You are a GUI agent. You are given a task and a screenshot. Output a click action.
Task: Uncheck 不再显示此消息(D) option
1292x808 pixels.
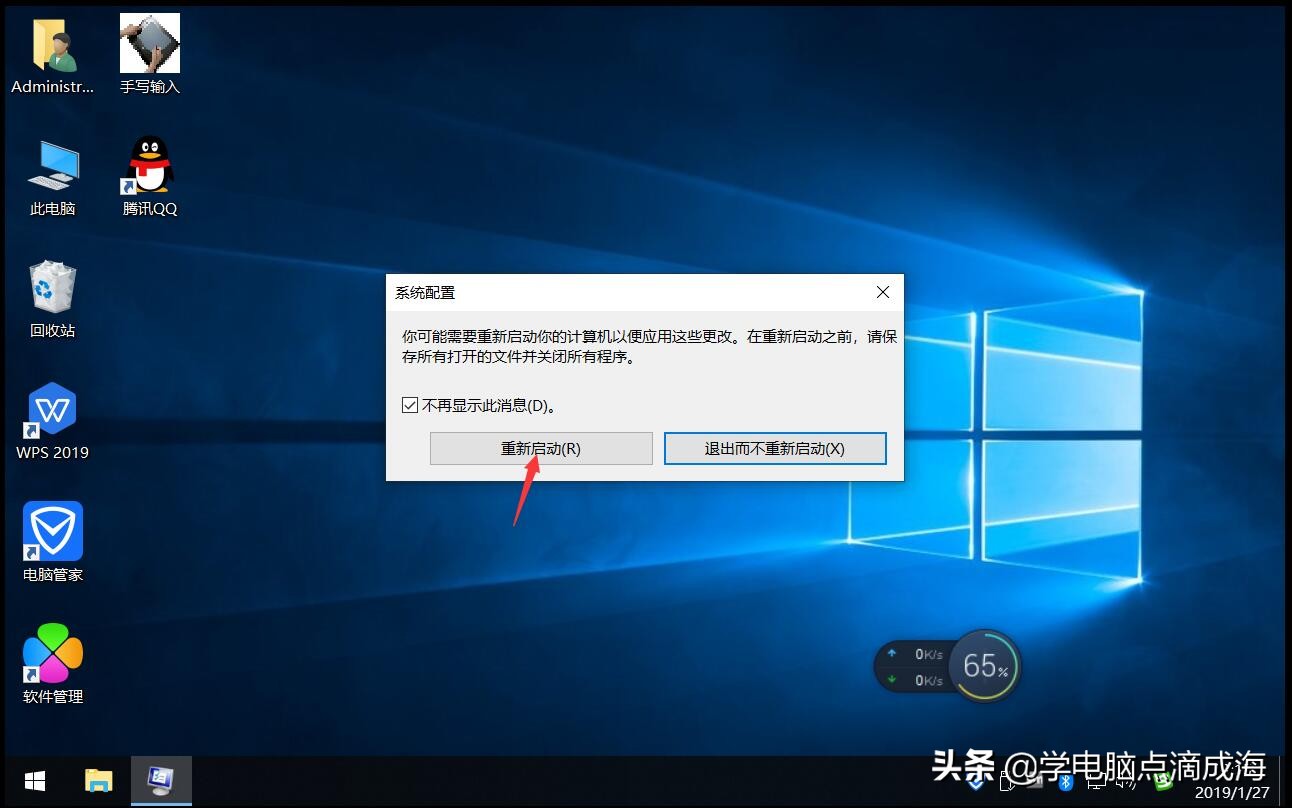coord(410,405)
